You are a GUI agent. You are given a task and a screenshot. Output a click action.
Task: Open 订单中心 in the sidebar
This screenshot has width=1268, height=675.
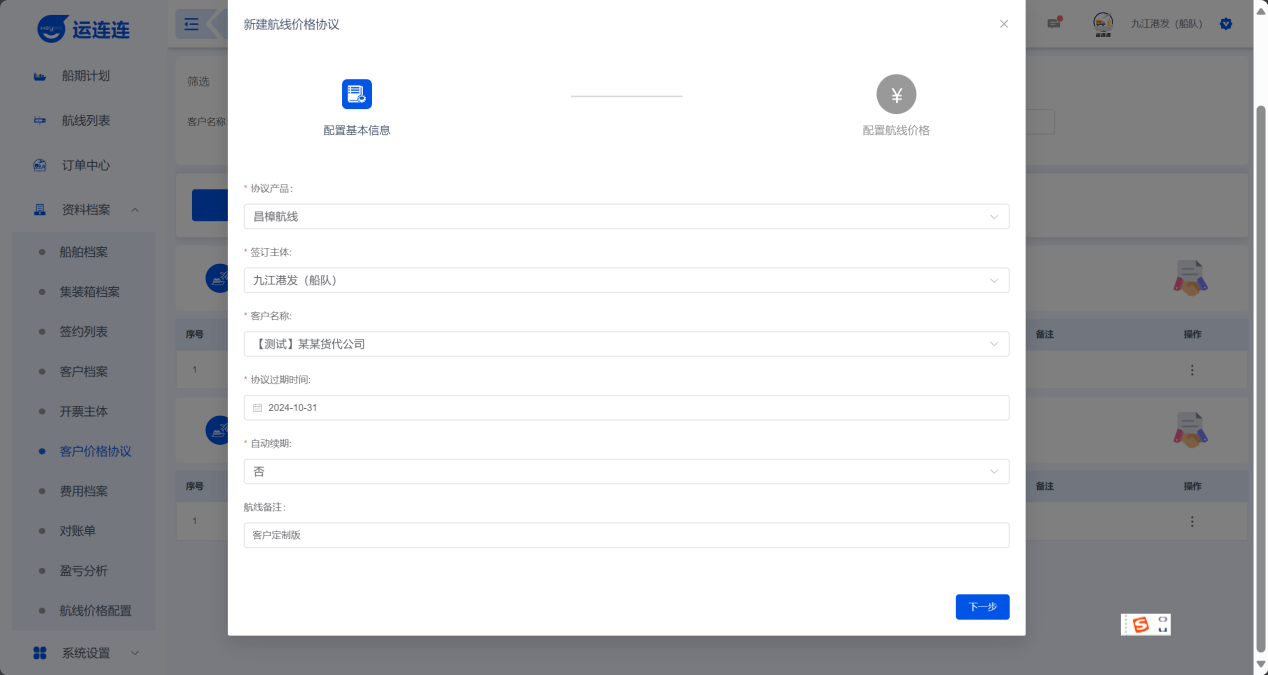[x=85, y=165]
